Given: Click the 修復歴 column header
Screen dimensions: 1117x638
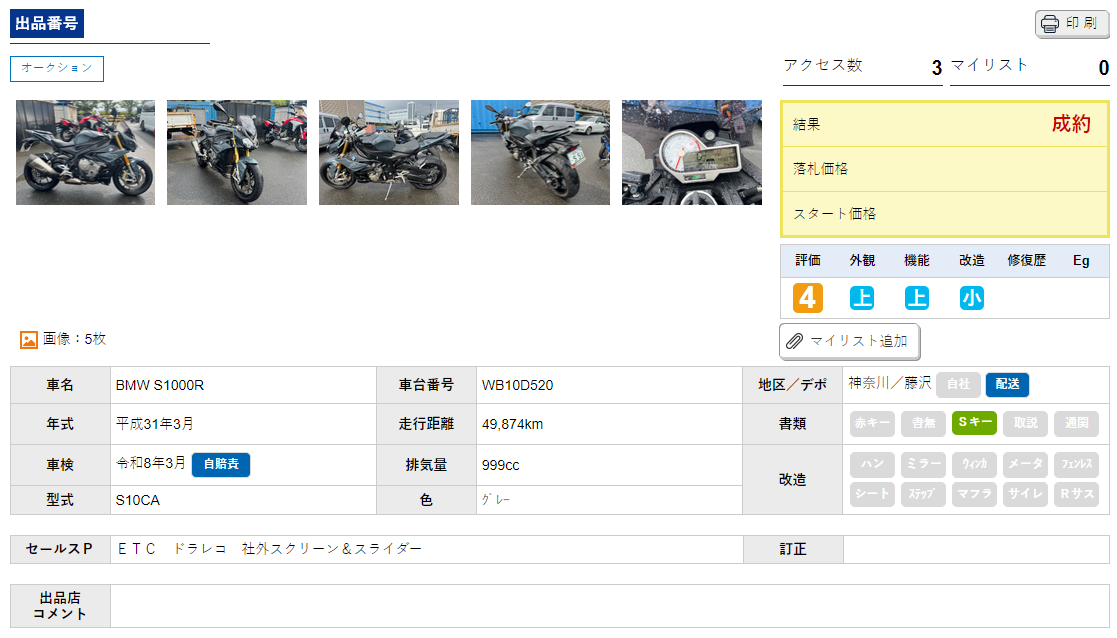Looking at the screenshot, I should pyautogui.click(x=1027, y=261).
